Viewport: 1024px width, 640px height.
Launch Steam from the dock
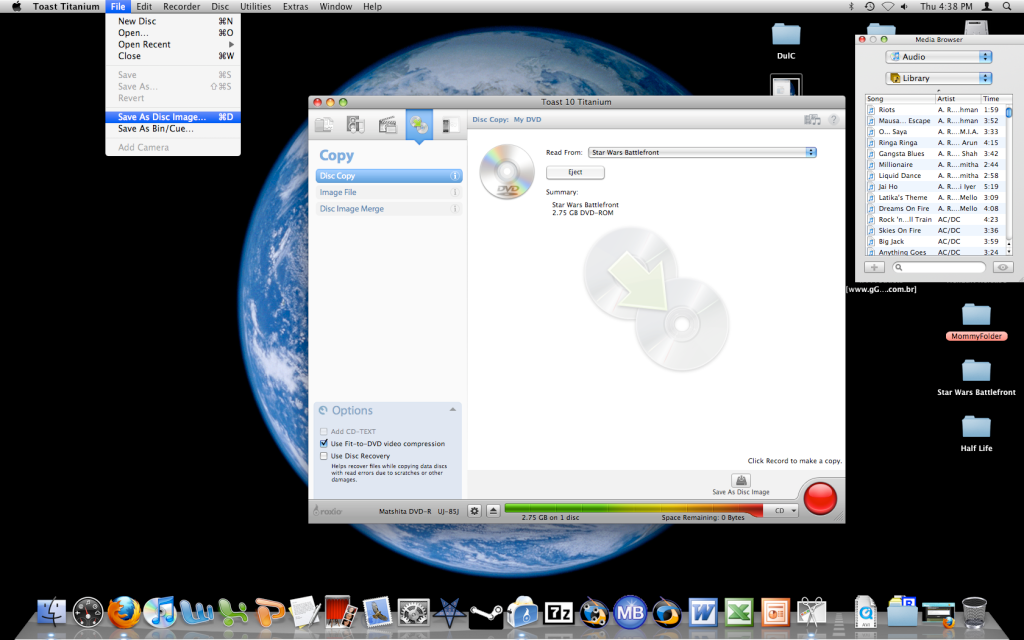click(486, 614)
